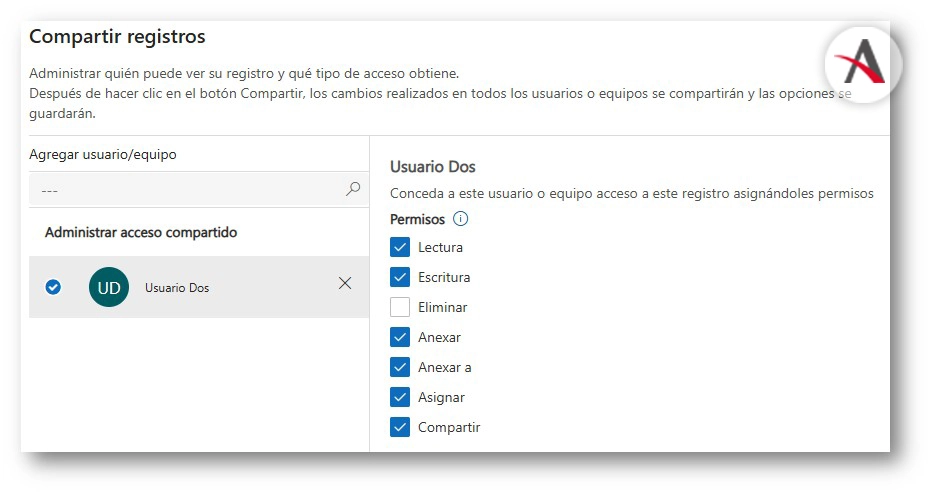Click the Compartir registros dialog title
Image resolution: width=932 pixels, height=494 pixels.
coord(117,37)
